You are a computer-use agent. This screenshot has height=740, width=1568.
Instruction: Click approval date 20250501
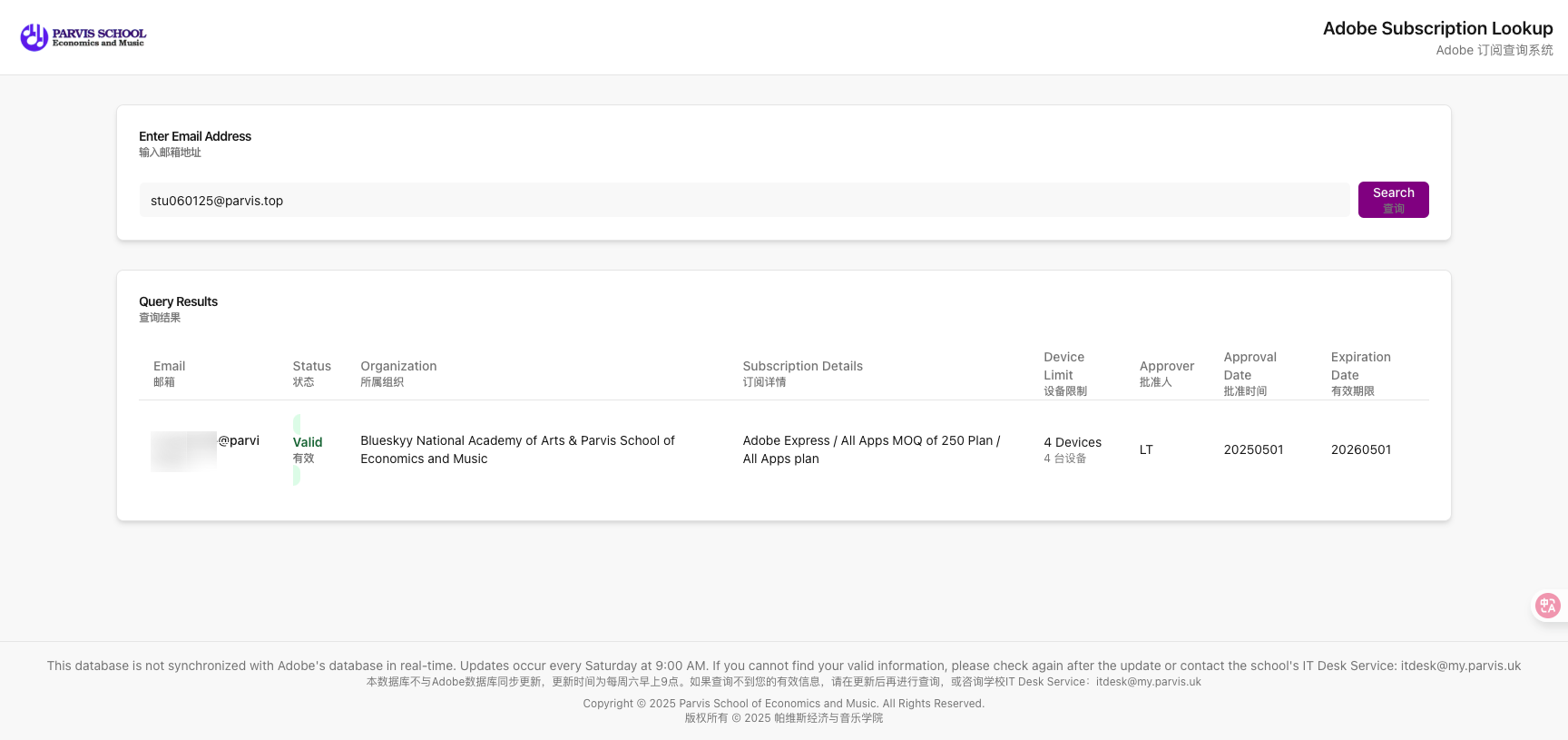click(1253, 449)
